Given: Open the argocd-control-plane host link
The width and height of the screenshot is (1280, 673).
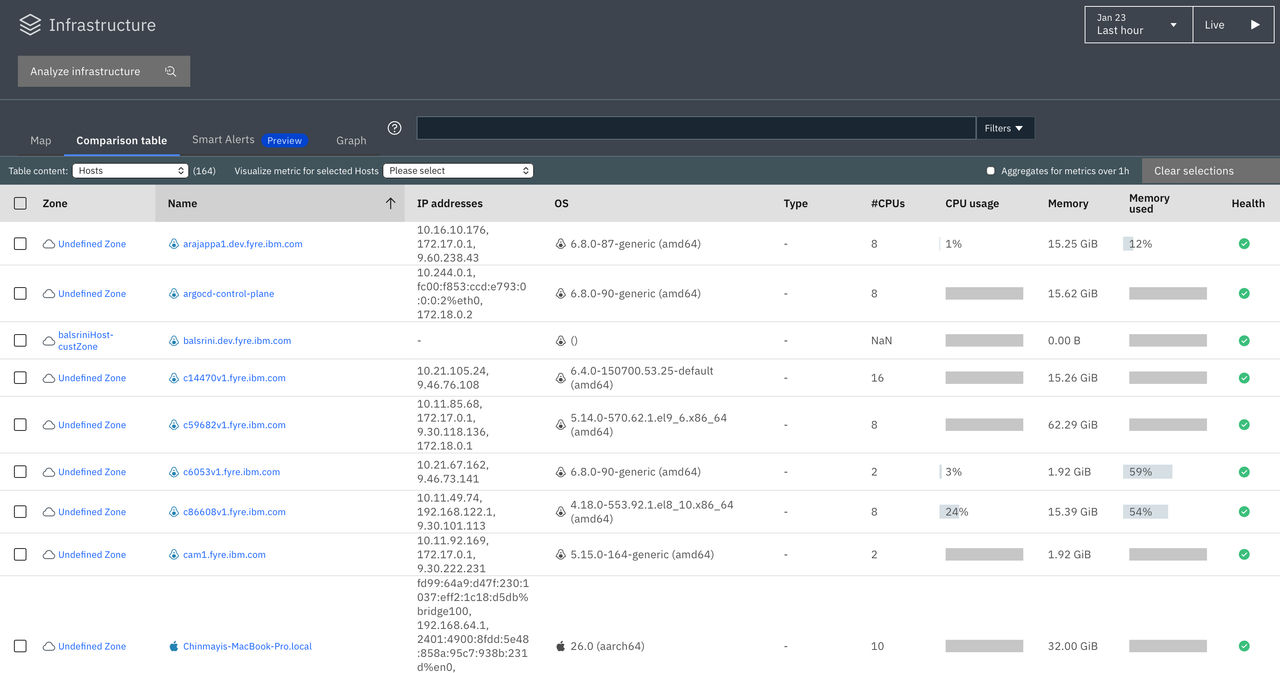Looking at the screenshot, I should click(228, 294).
